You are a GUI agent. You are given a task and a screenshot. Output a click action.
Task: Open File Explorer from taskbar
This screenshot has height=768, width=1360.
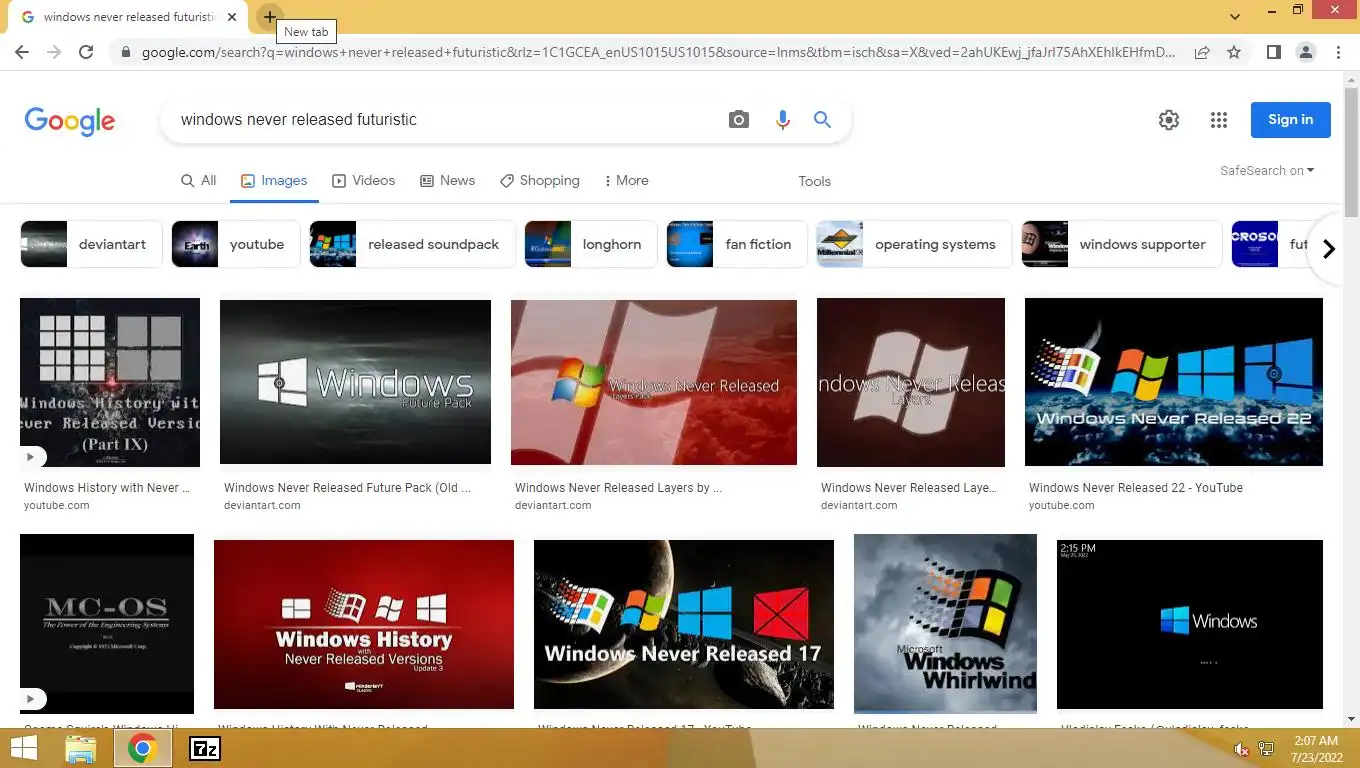(81, 748)
